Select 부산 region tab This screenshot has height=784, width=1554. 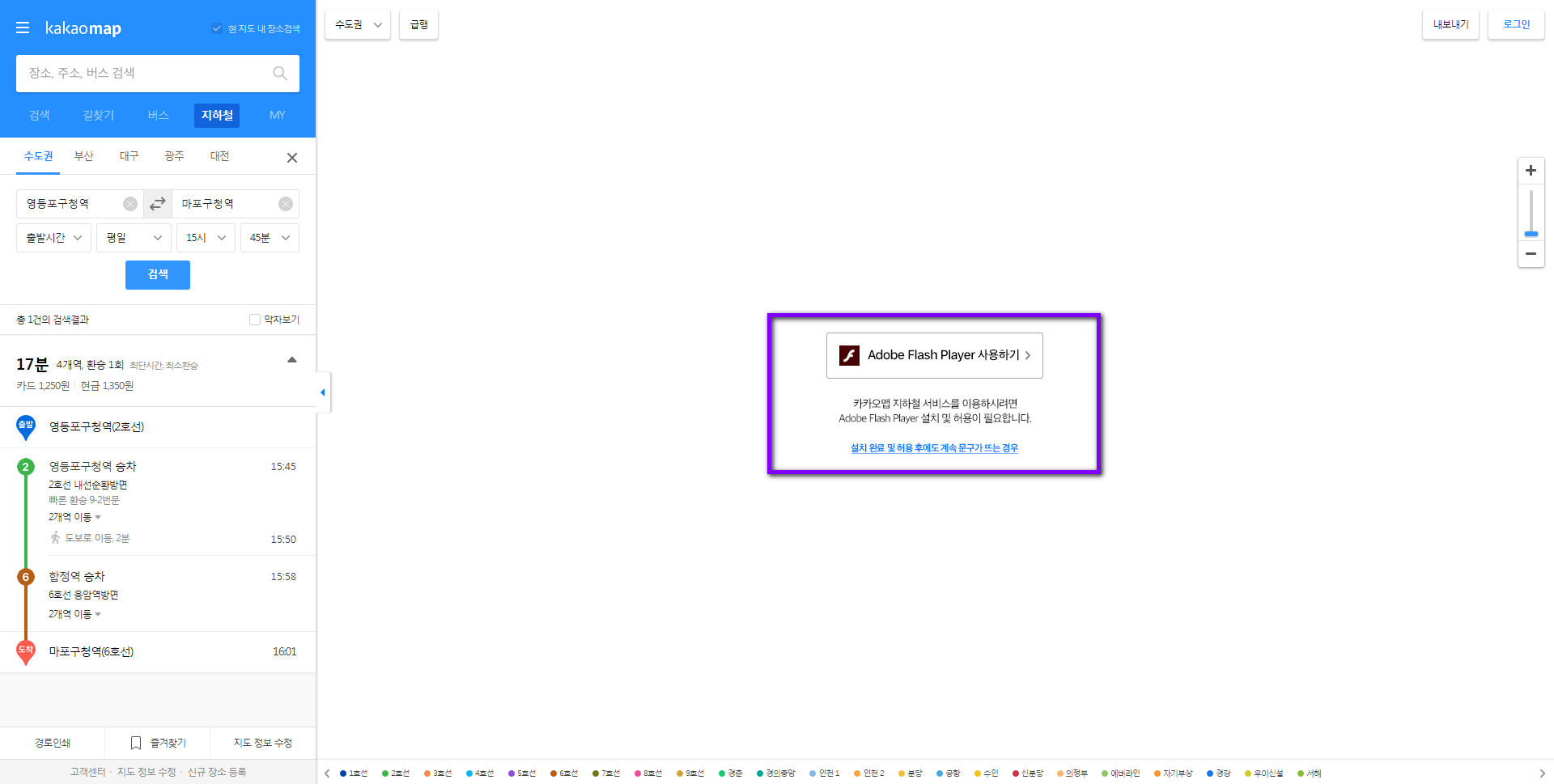coord(84,156)
